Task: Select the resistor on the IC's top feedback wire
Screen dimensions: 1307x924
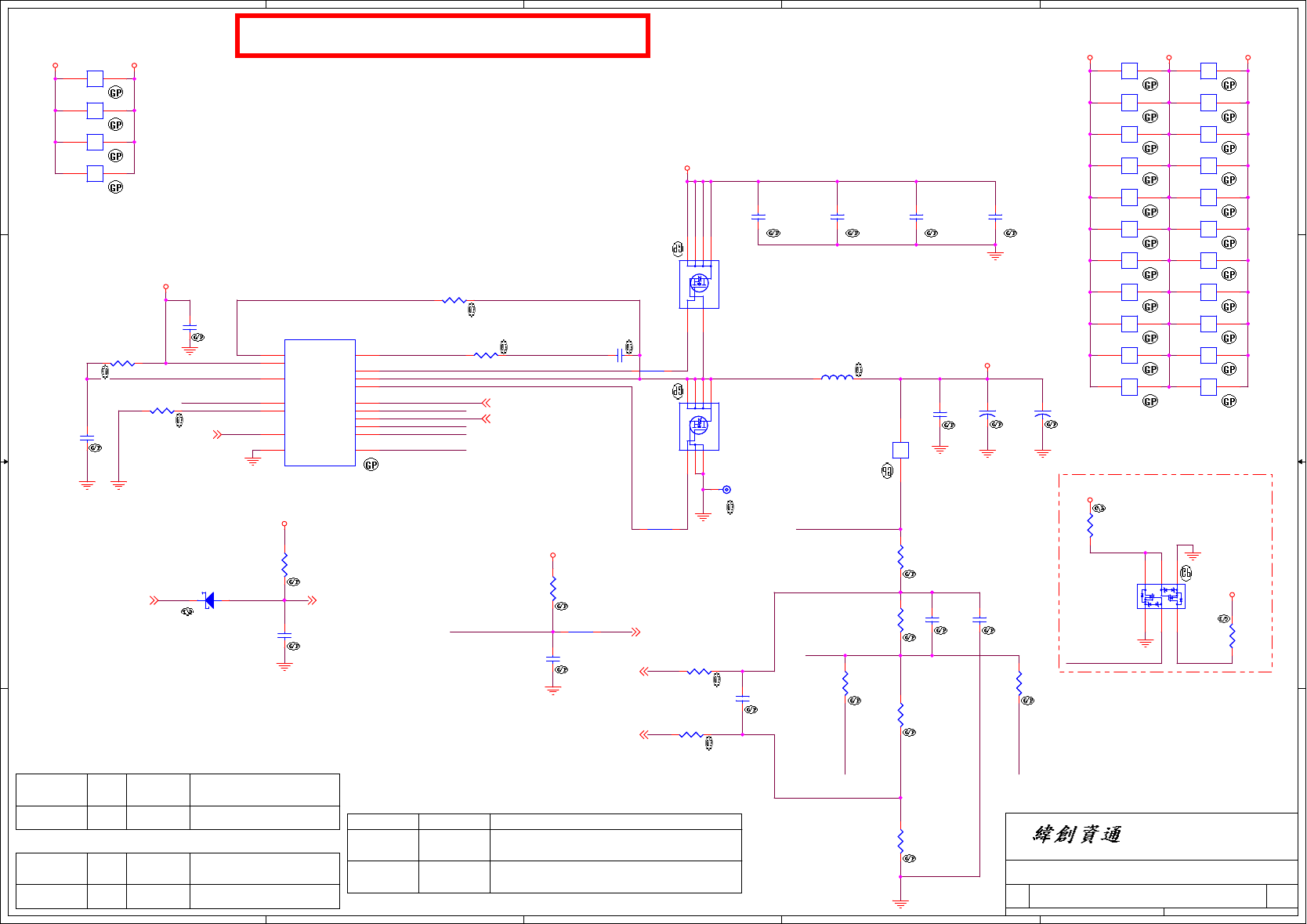Action: pyautogui.click(x=454, y=300)
